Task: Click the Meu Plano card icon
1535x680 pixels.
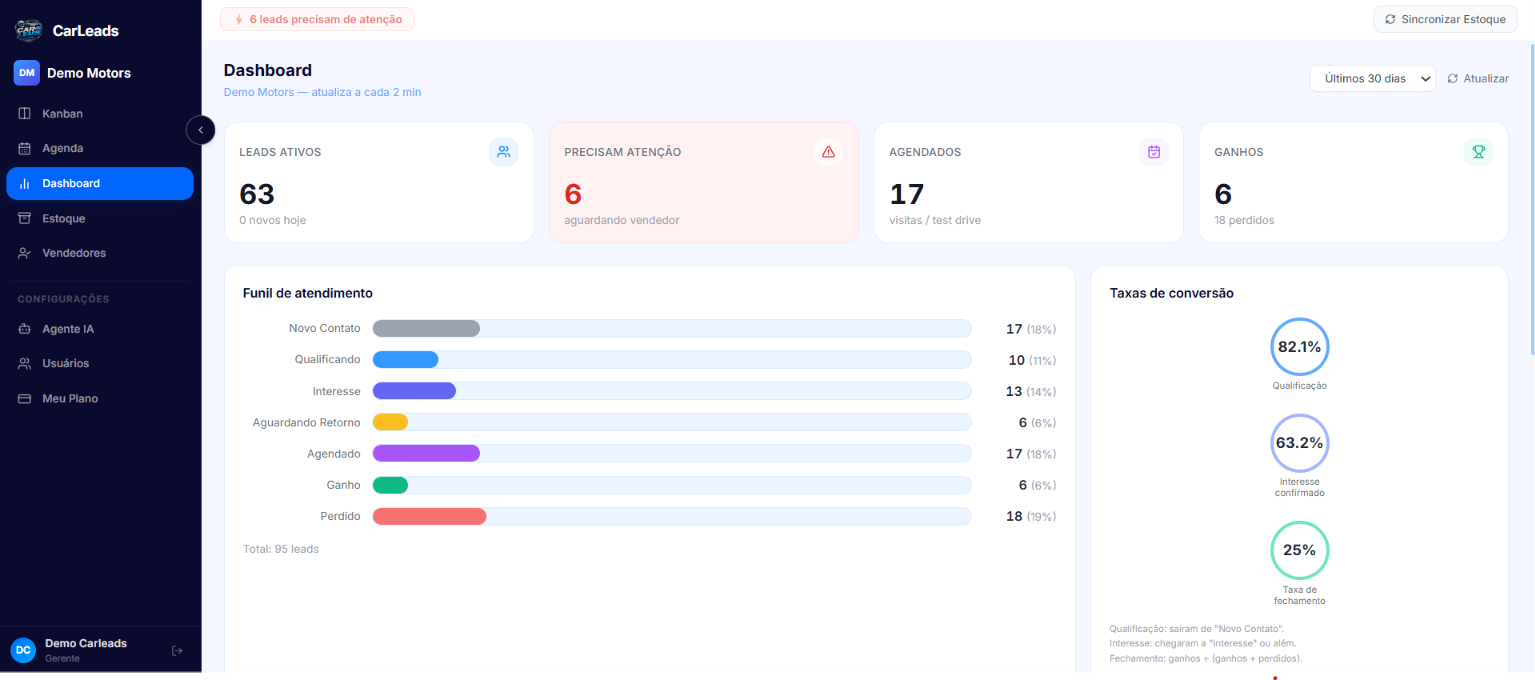Action: coord(25,398)
